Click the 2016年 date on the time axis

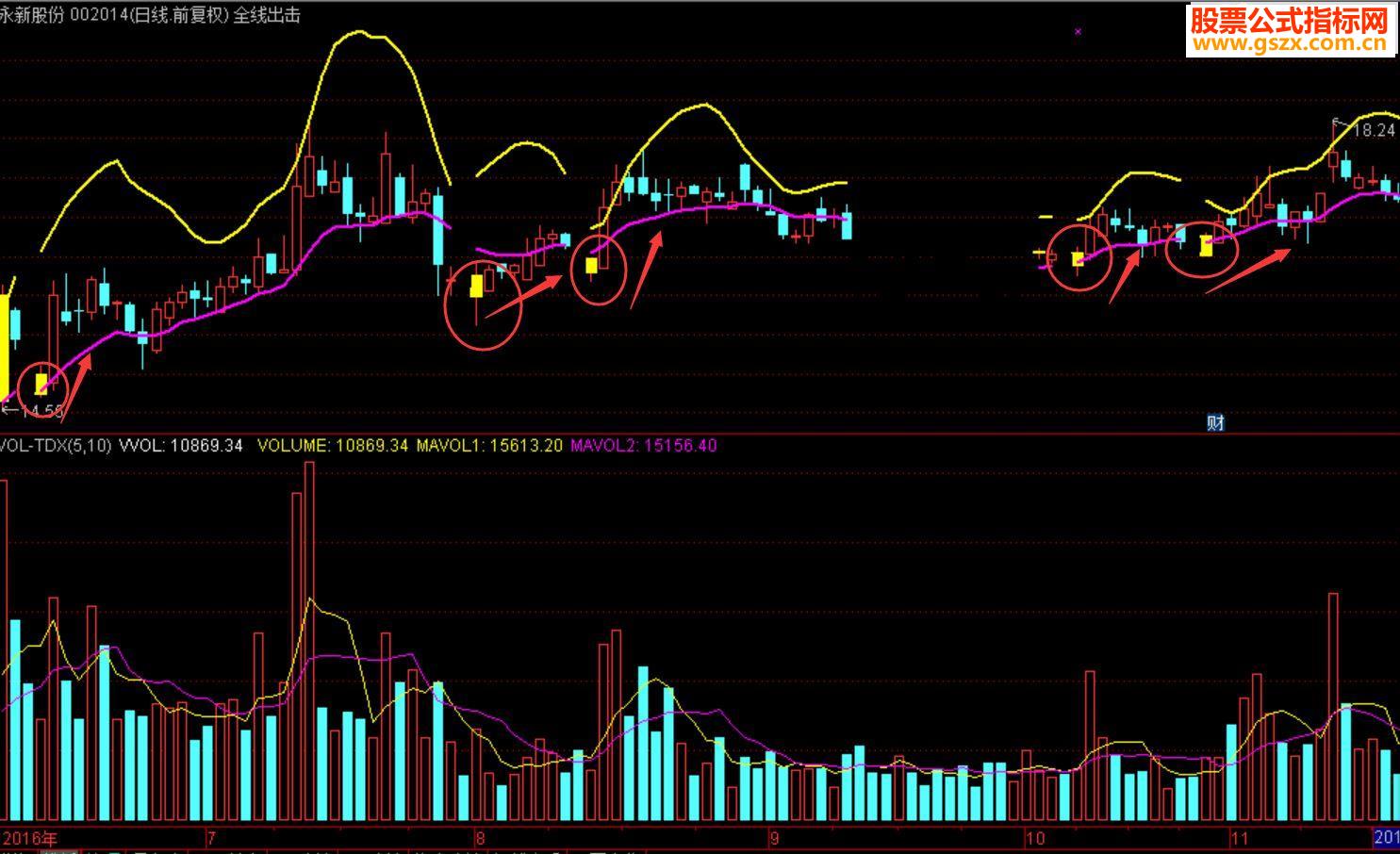click(30, 838)
